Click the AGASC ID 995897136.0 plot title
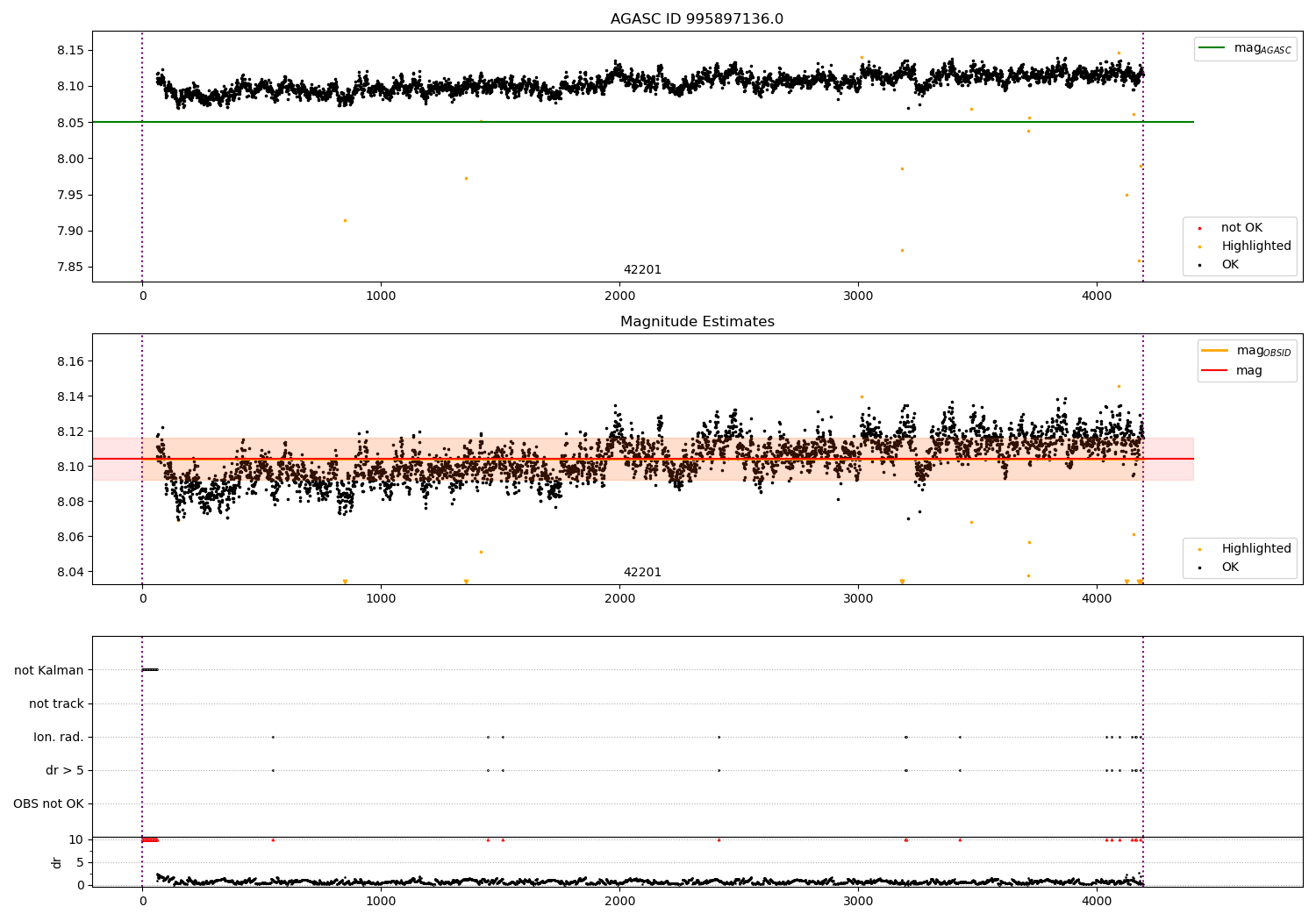Viewport: 1316px width, 921px height. click(x=697, y=19)
